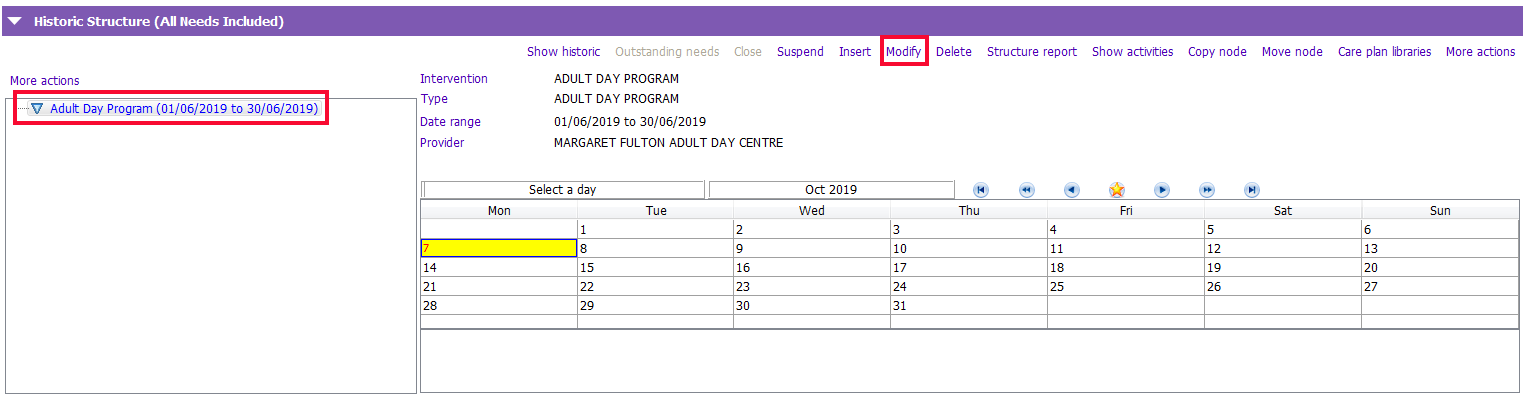Select day 8 in the calendar

pos(655,249)
